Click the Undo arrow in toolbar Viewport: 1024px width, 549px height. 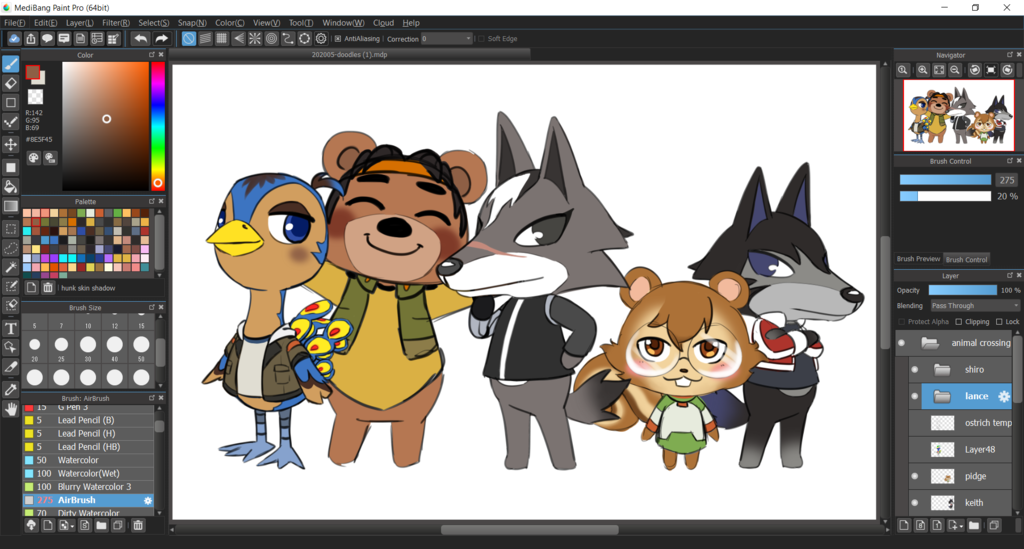[x=140, y=39]
